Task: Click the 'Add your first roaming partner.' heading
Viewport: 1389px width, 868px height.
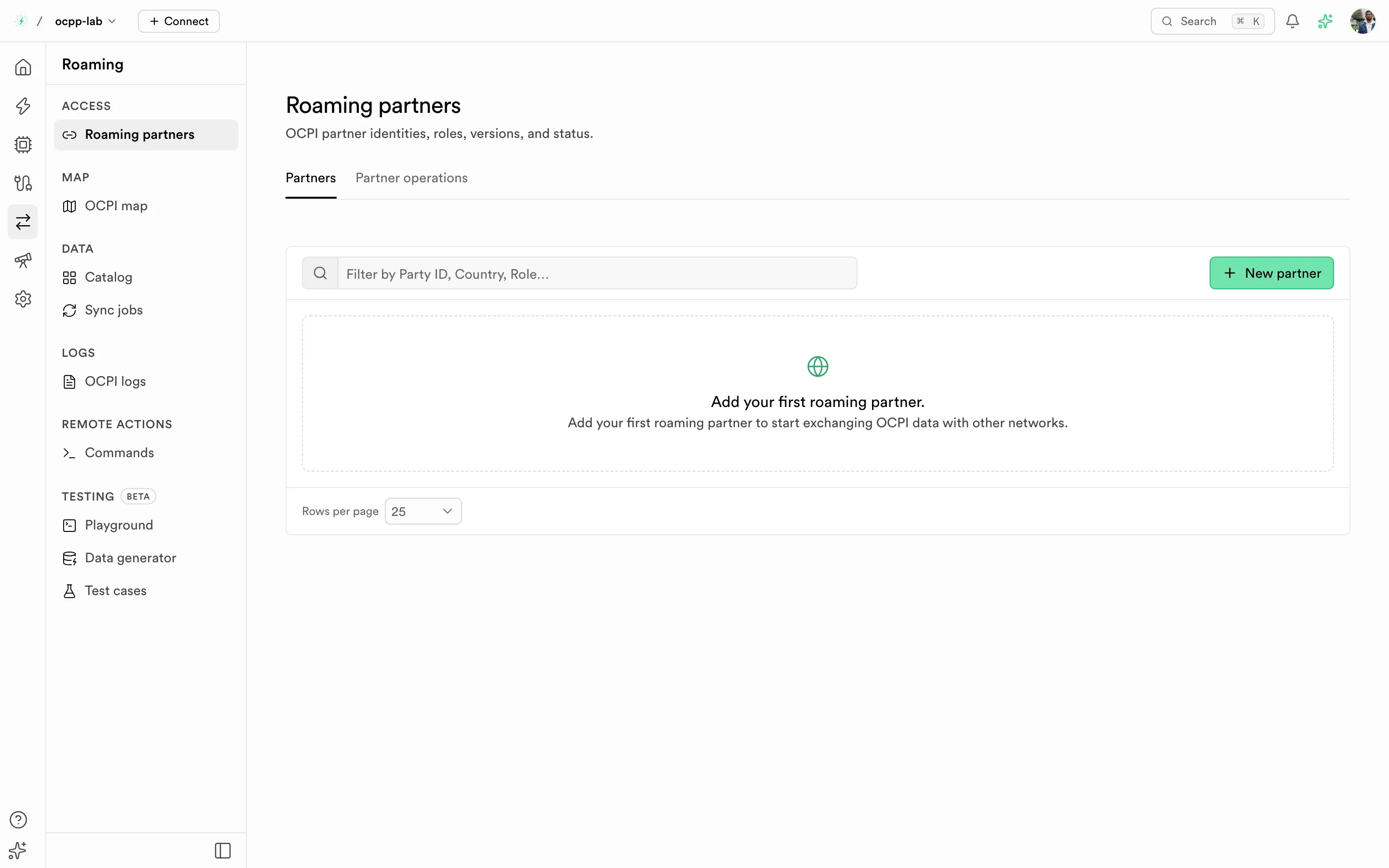Action: [817, 402]
